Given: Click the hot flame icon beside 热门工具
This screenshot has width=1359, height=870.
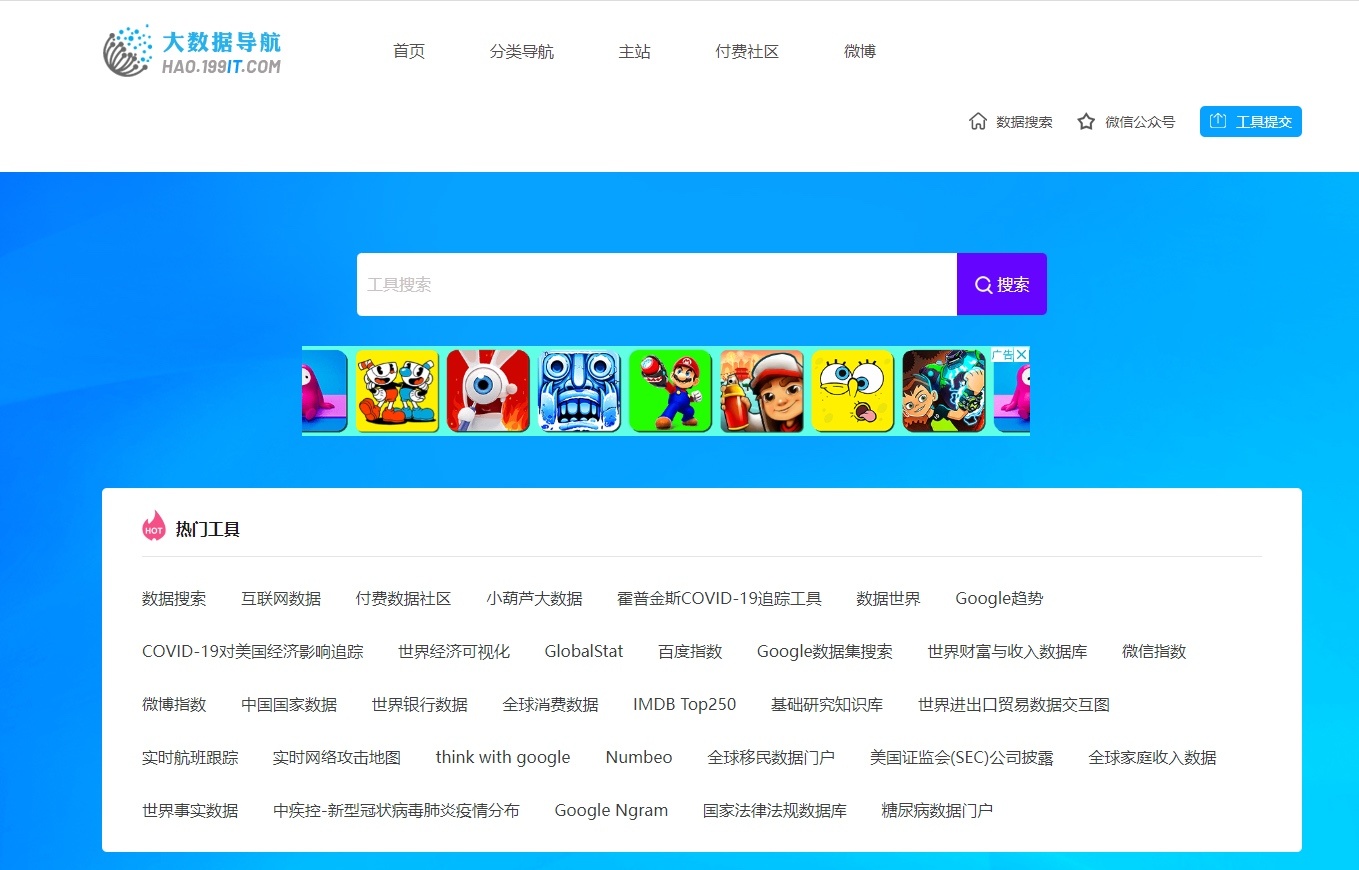Looking at the screenshot, I should pyautogui.click(x=154, y=526).
